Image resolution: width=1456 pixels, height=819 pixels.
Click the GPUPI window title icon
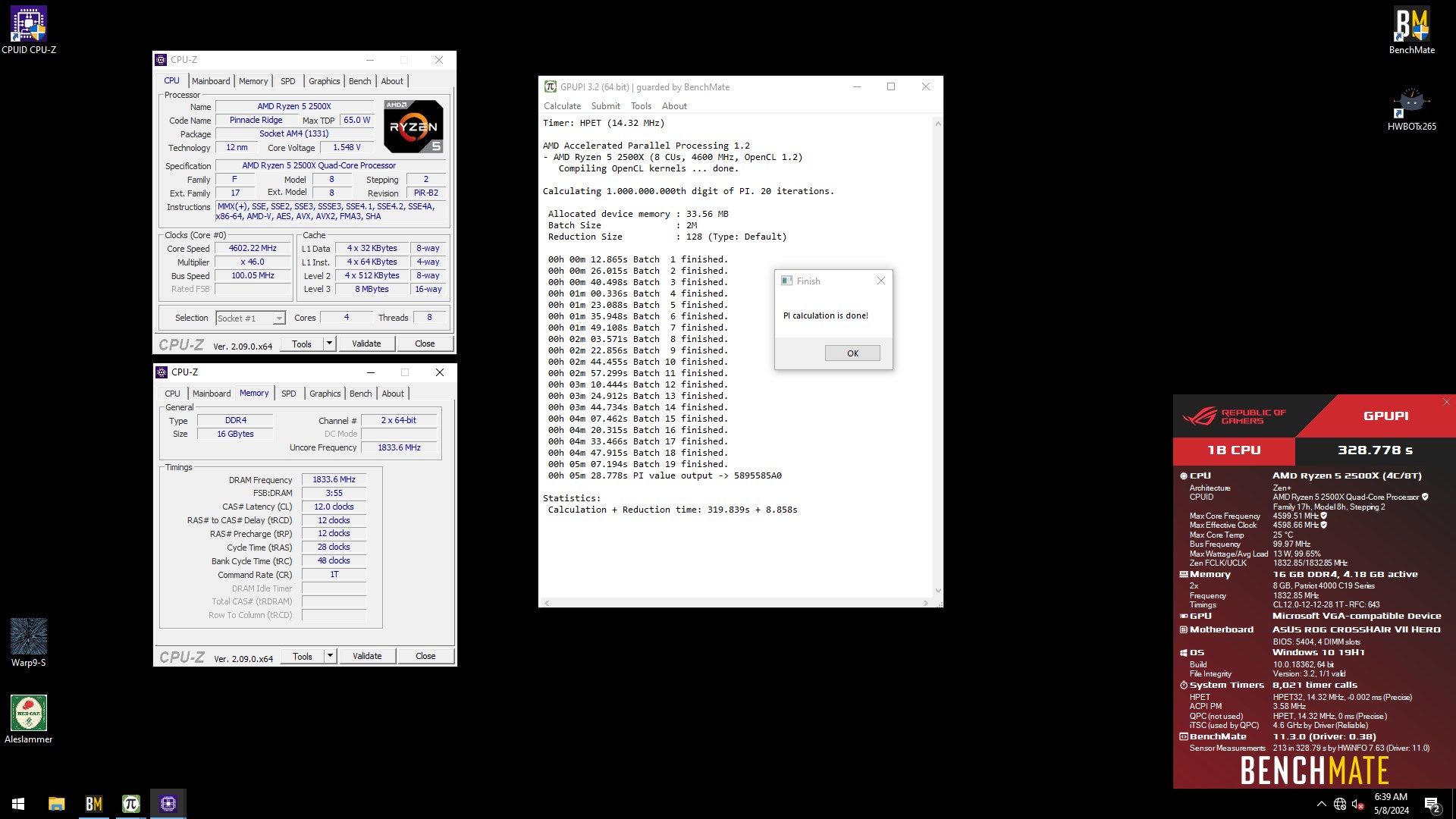coord(551,86)
